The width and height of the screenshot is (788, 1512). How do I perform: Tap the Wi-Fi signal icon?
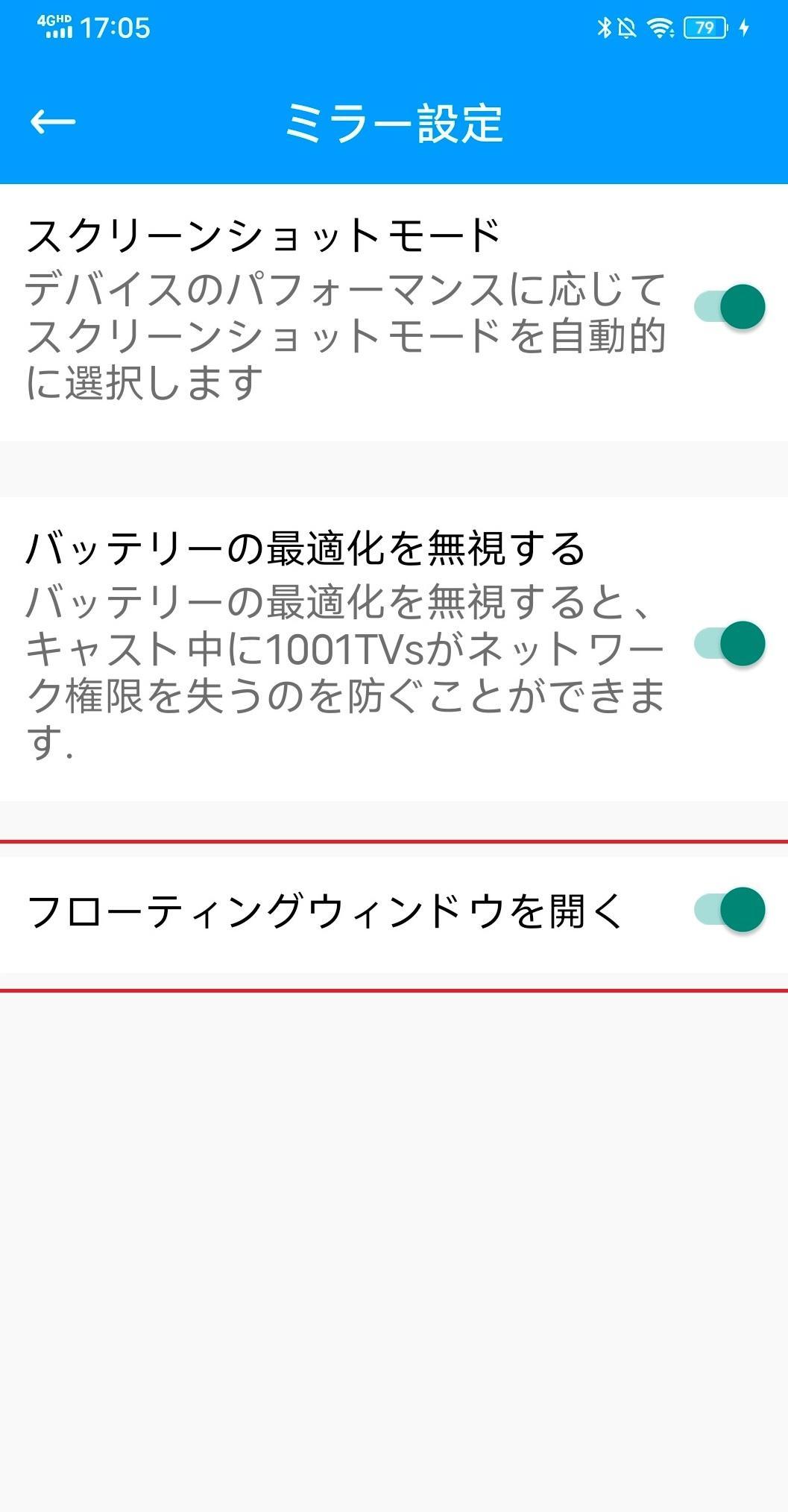(661, 28)
